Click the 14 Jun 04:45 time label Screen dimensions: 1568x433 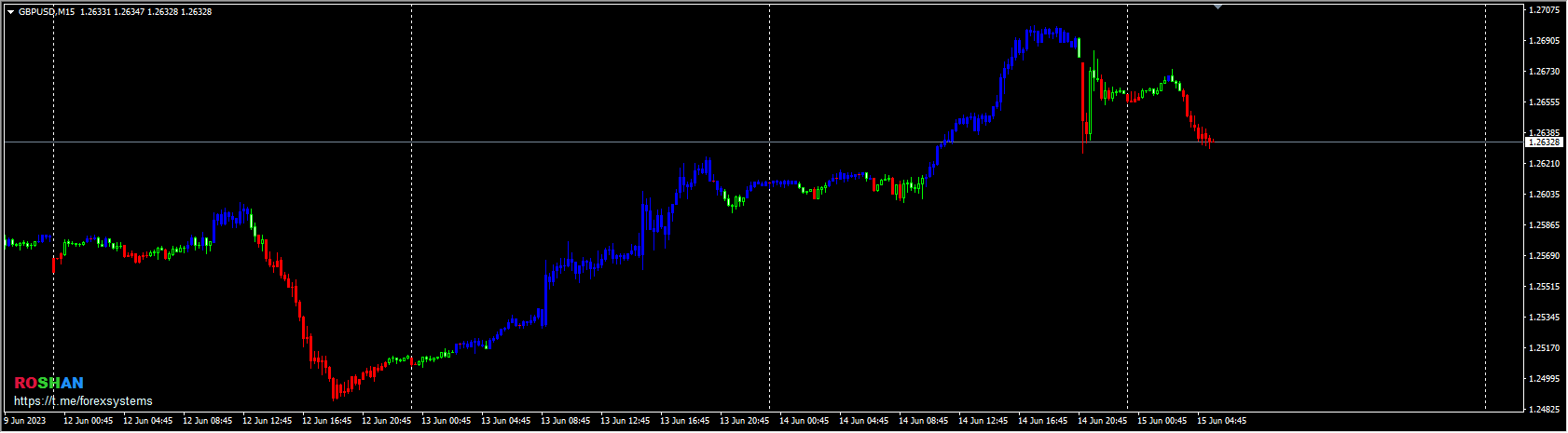pos(863,421)
